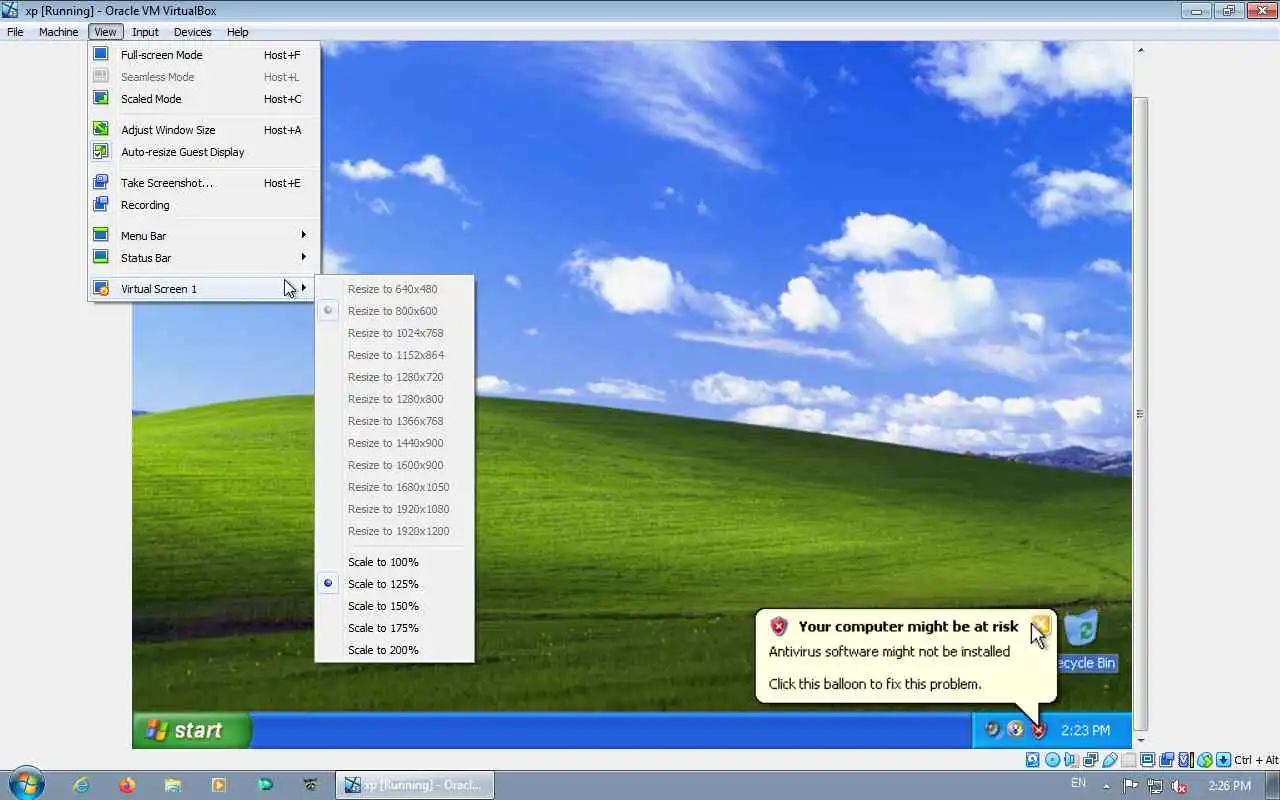Open the File menu
Viewport: 1280px width, 800px height.
(15, 32)
